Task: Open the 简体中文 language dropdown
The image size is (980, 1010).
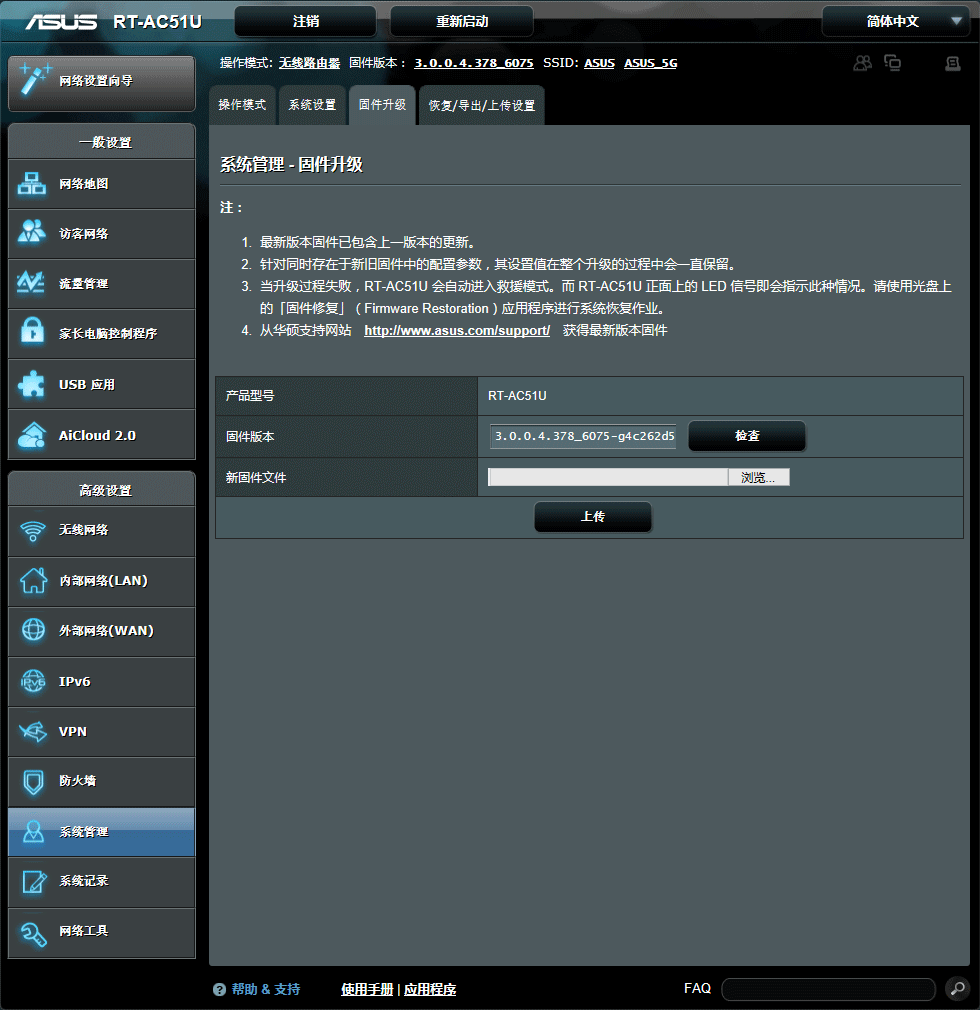Action: [893, 20]
